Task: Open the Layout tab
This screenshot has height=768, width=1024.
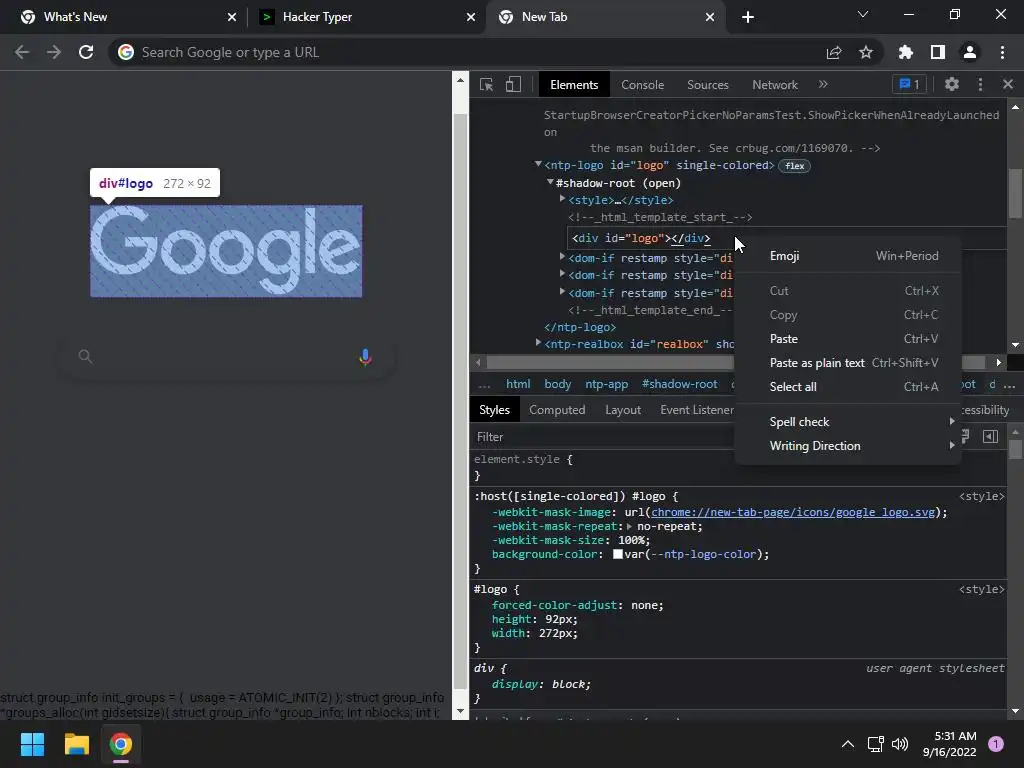Action: (622, 410)
